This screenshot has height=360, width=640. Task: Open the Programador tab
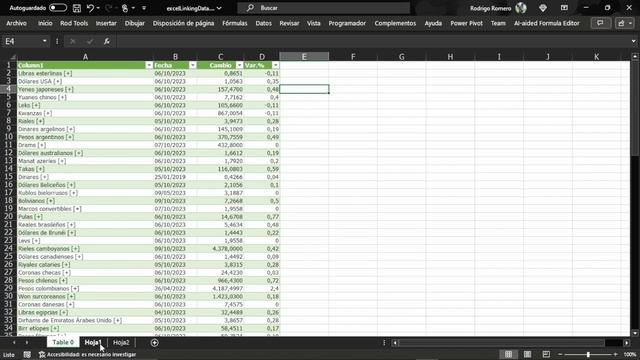click(x=347, y=23)
